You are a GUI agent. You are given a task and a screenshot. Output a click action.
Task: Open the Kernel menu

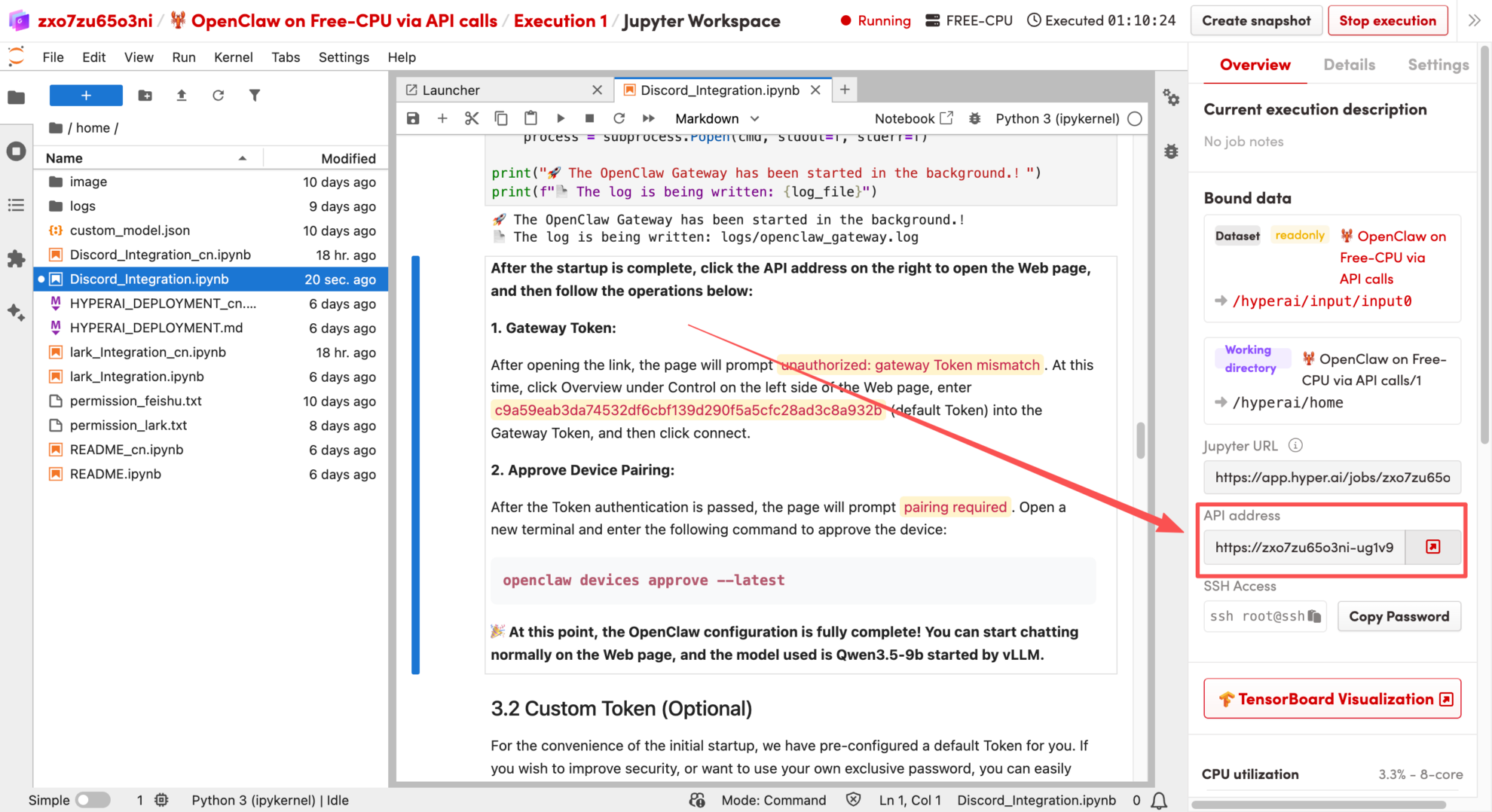[233, 57]
